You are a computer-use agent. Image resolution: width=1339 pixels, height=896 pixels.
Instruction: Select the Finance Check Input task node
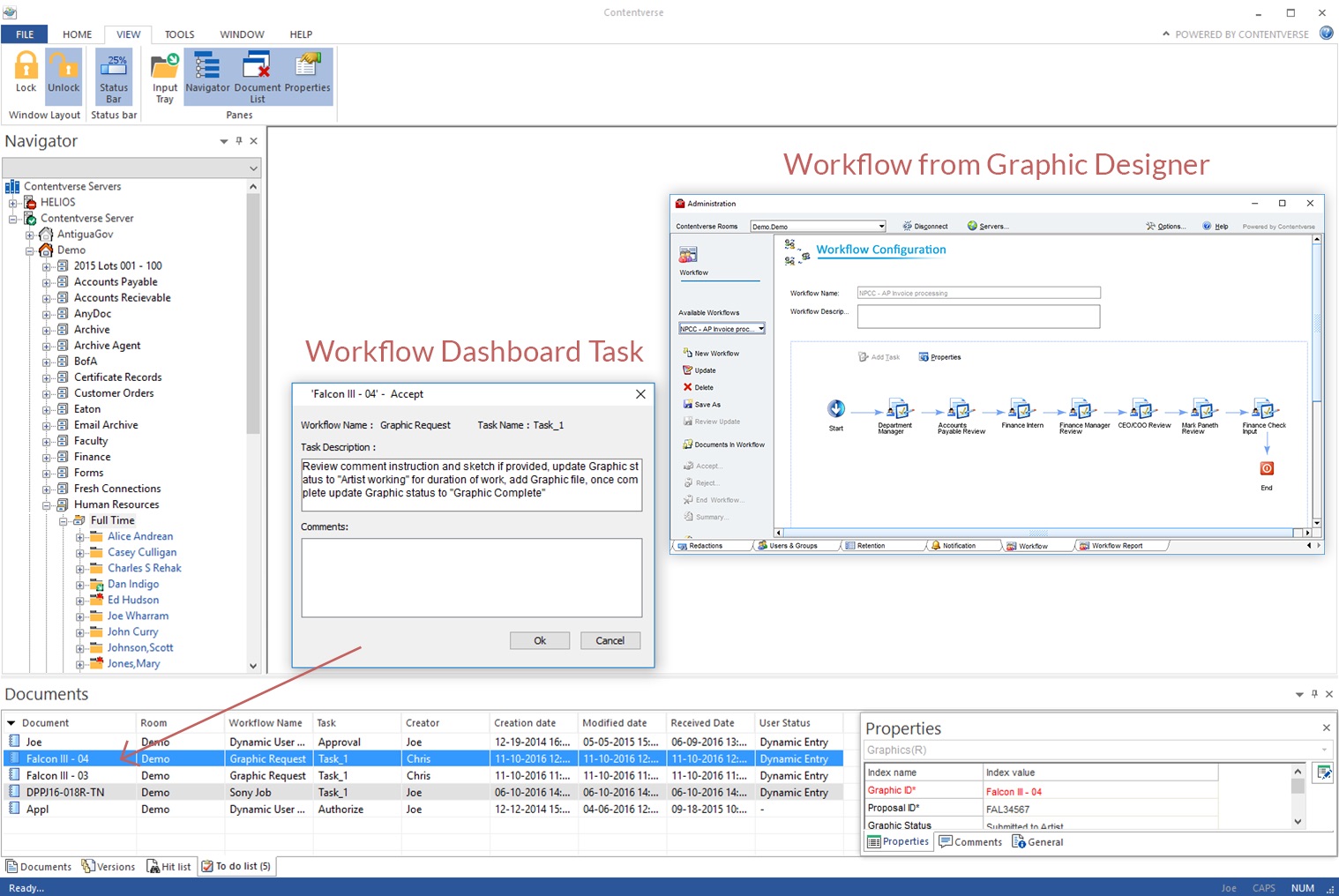click(x=1265, y=410)
